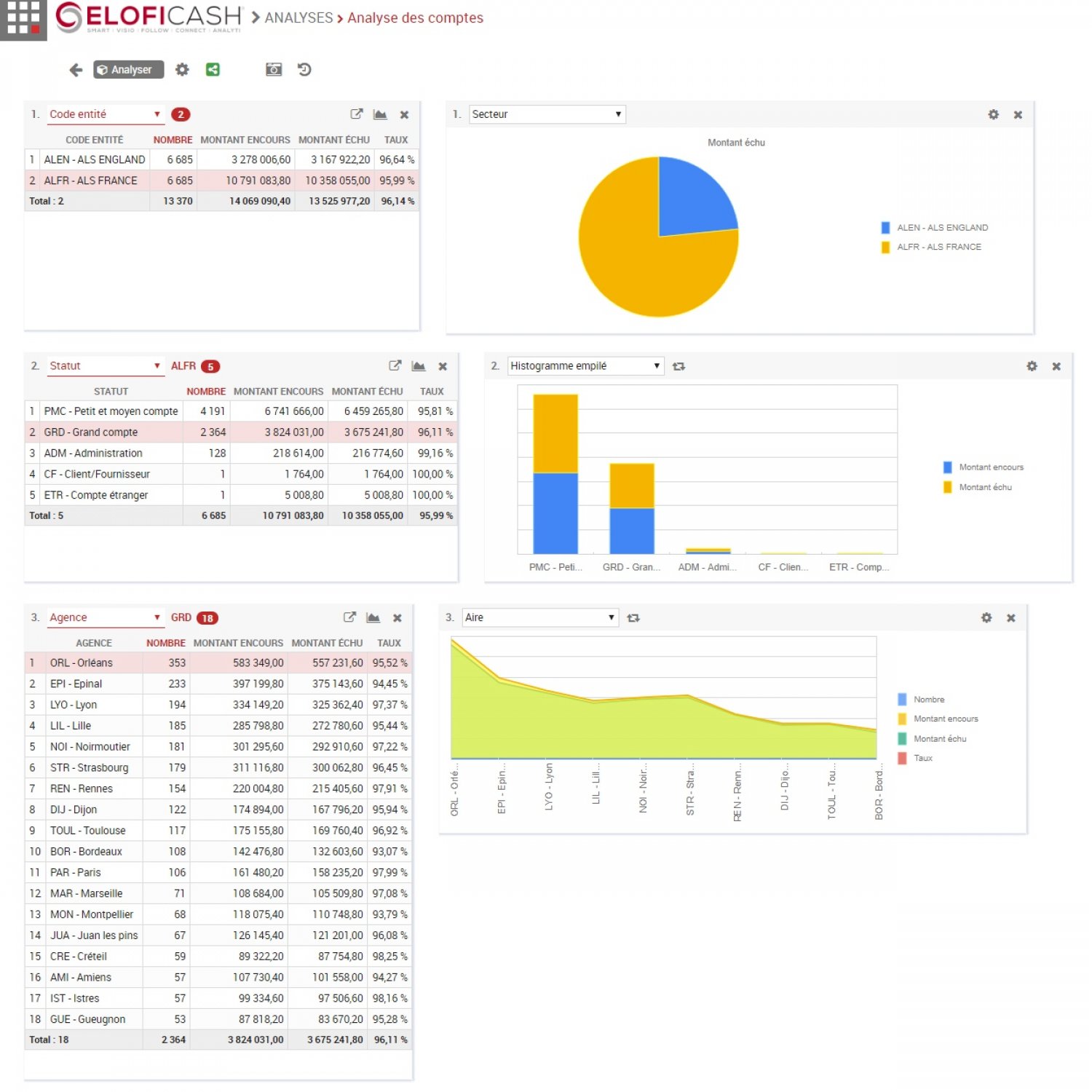
Task: Swap axes icon next to Aire dropdown
Action: pyautogui.click(x=633, y=618)
